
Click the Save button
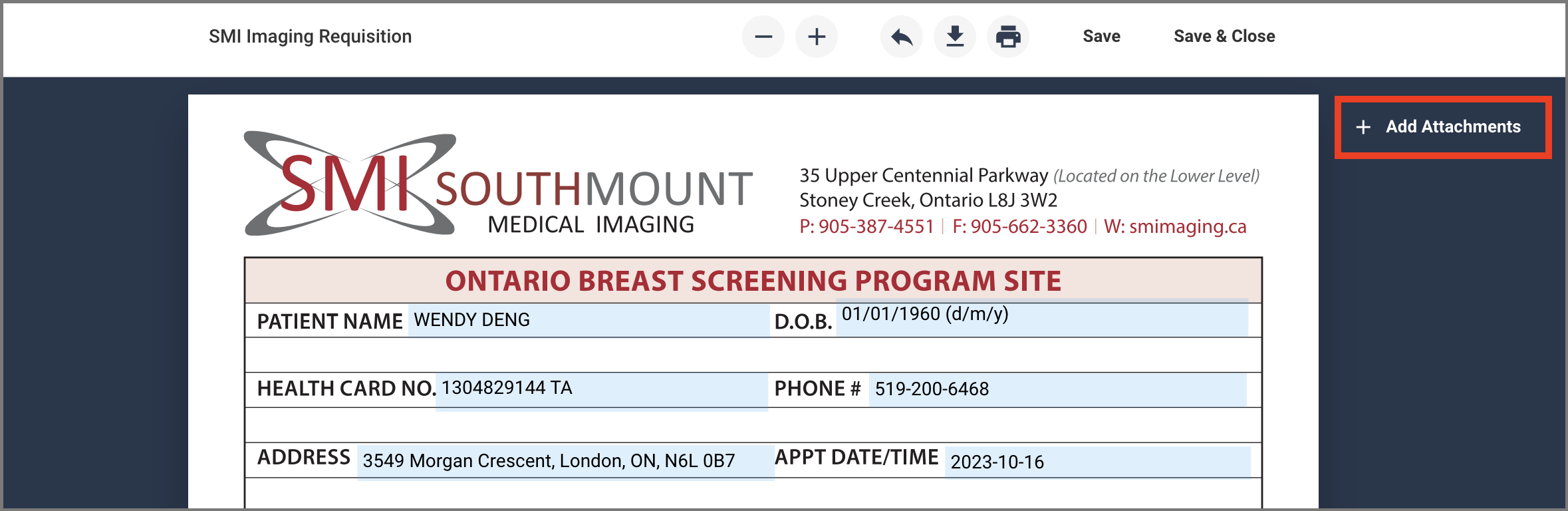coord(1101,37)
